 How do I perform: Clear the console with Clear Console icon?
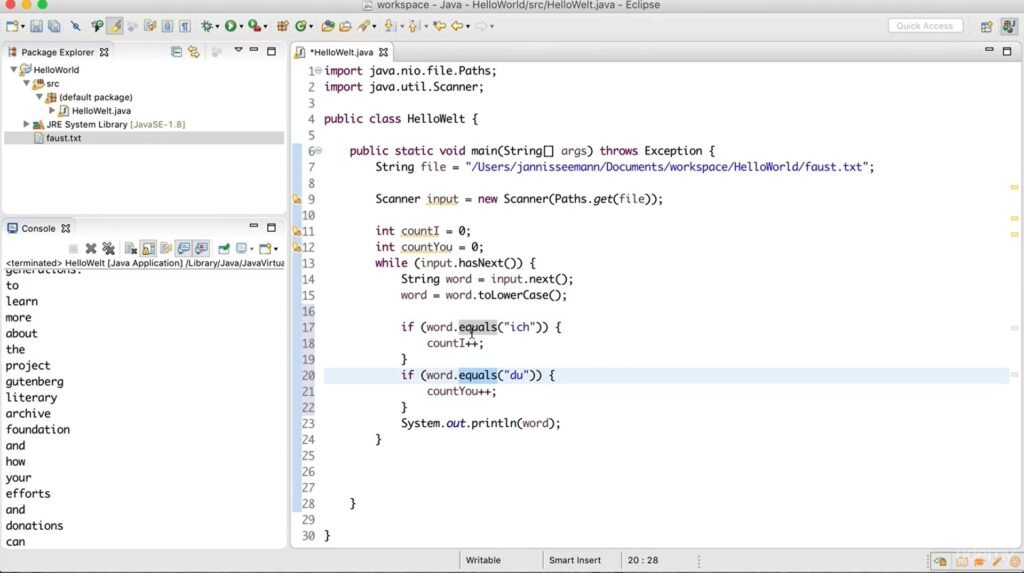click(131, 248)
